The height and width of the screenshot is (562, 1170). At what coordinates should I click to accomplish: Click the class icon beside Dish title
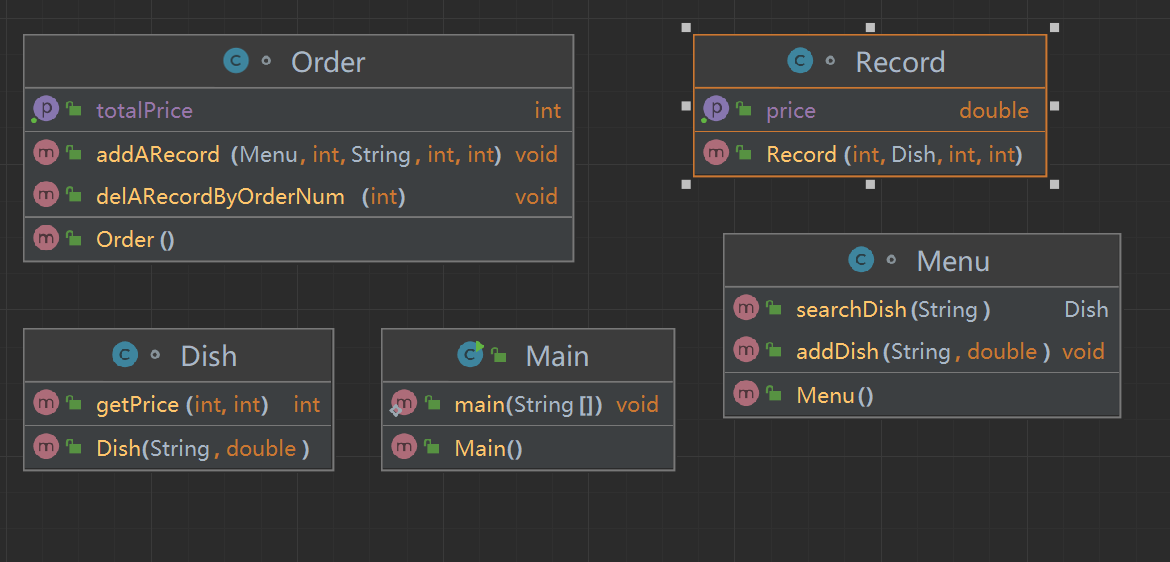[125, 356]
